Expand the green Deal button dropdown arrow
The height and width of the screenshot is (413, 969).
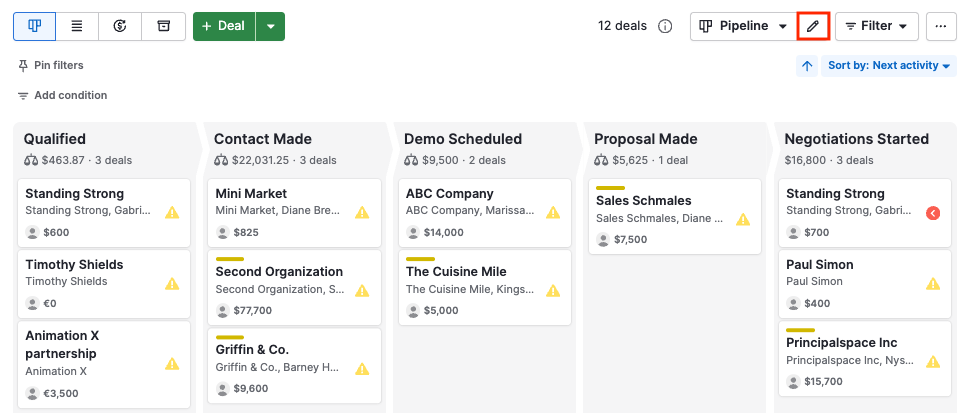pyautogui.click(x=270, y=26)
